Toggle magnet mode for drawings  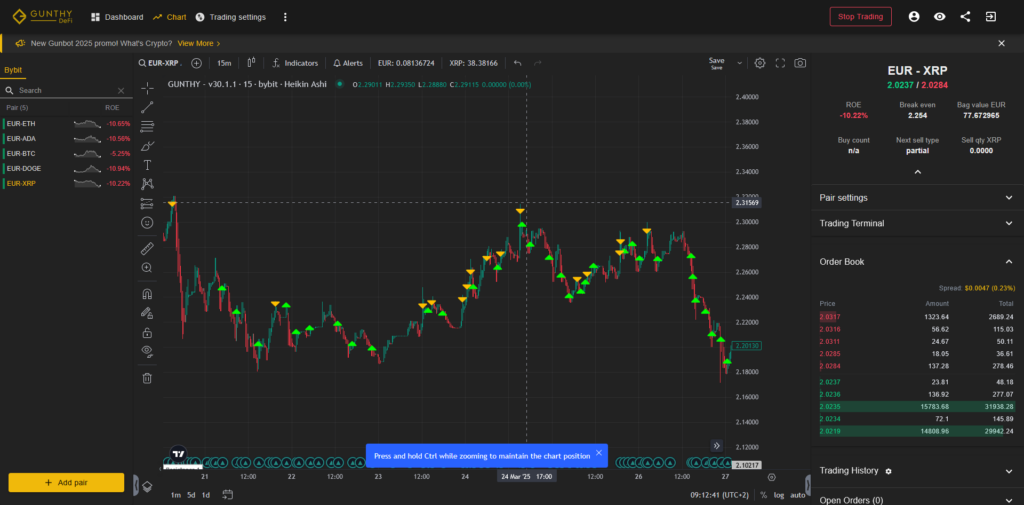click(x=148, y=293)
